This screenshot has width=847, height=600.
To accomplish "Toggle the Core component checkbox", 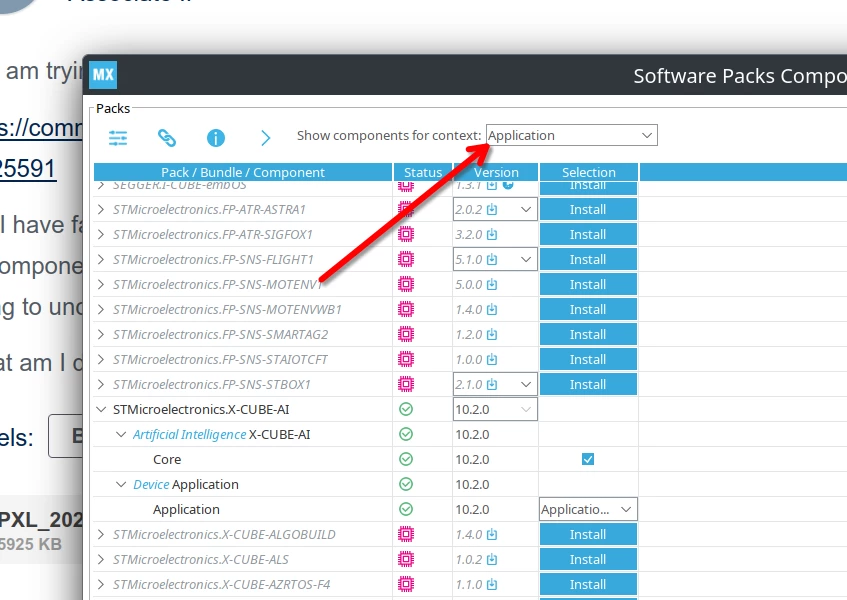I will pos(588,459).
